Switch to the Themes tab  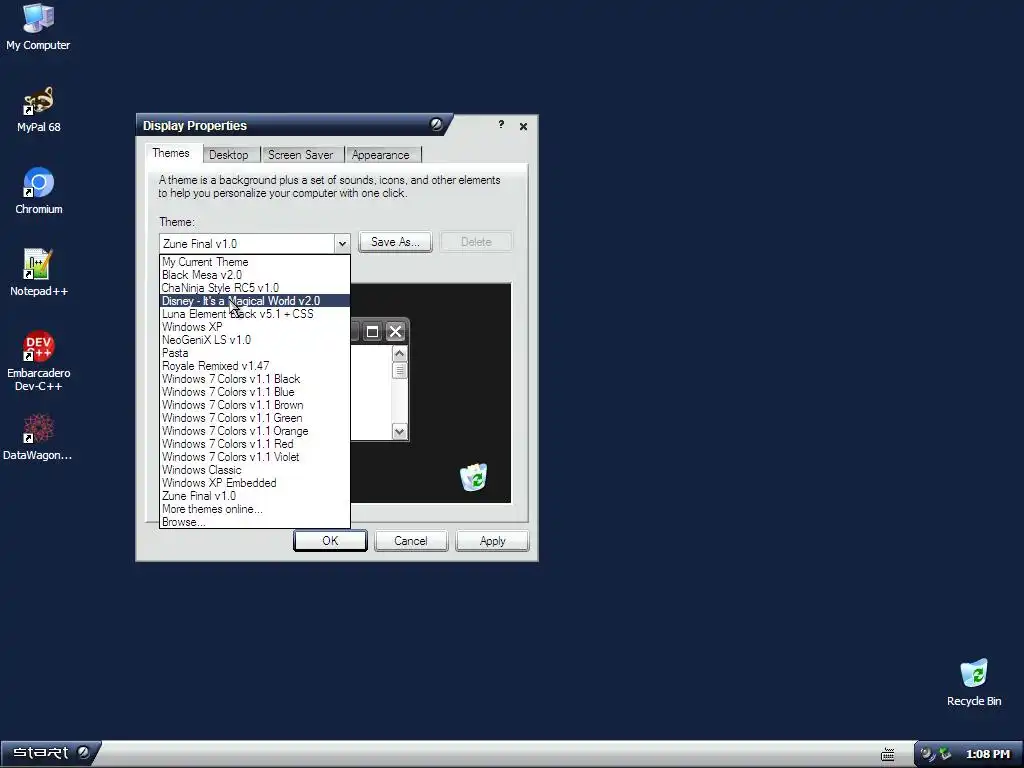171,153
